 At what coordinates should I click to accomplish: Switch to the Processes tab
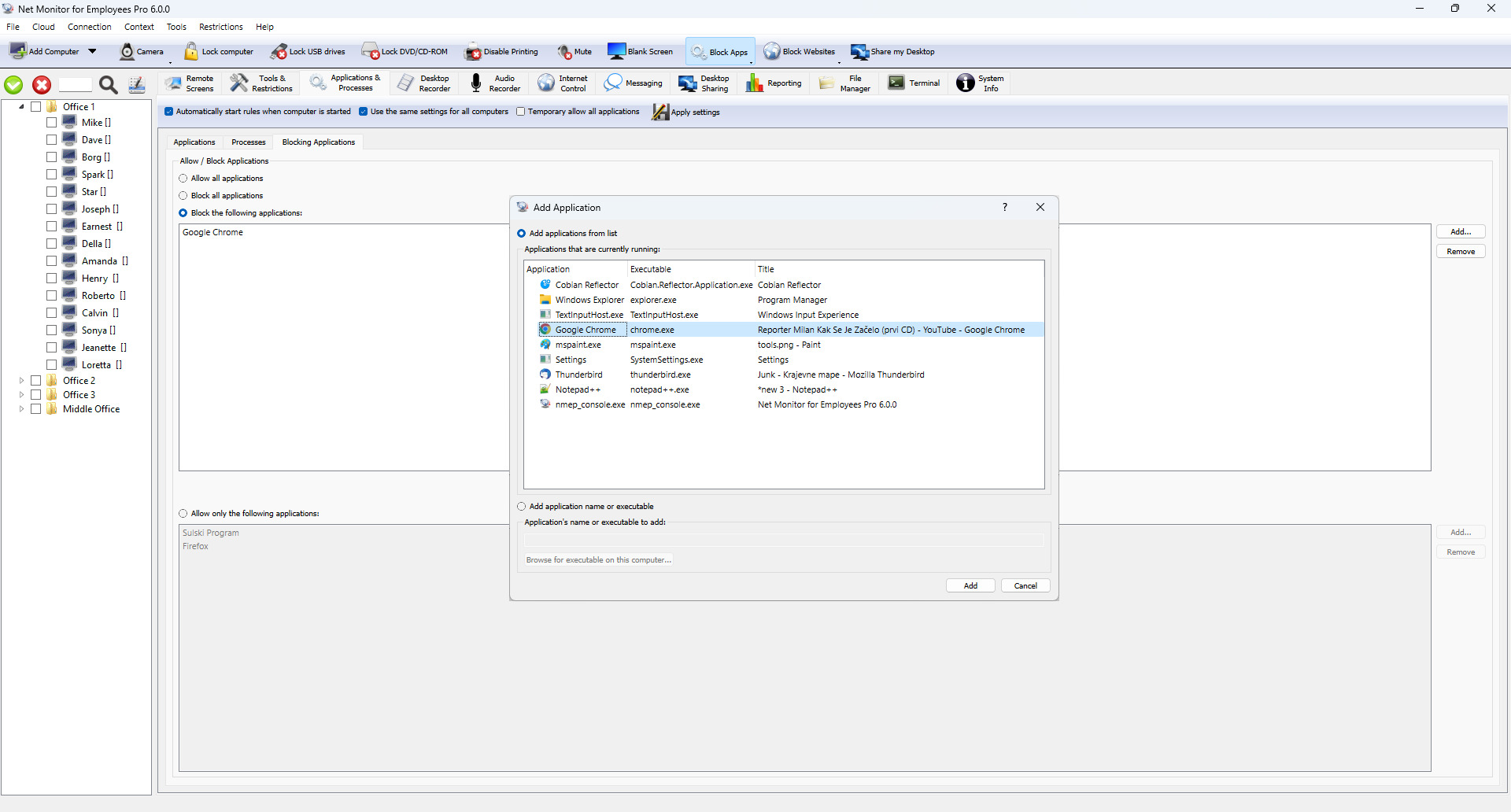coord(248,142)
